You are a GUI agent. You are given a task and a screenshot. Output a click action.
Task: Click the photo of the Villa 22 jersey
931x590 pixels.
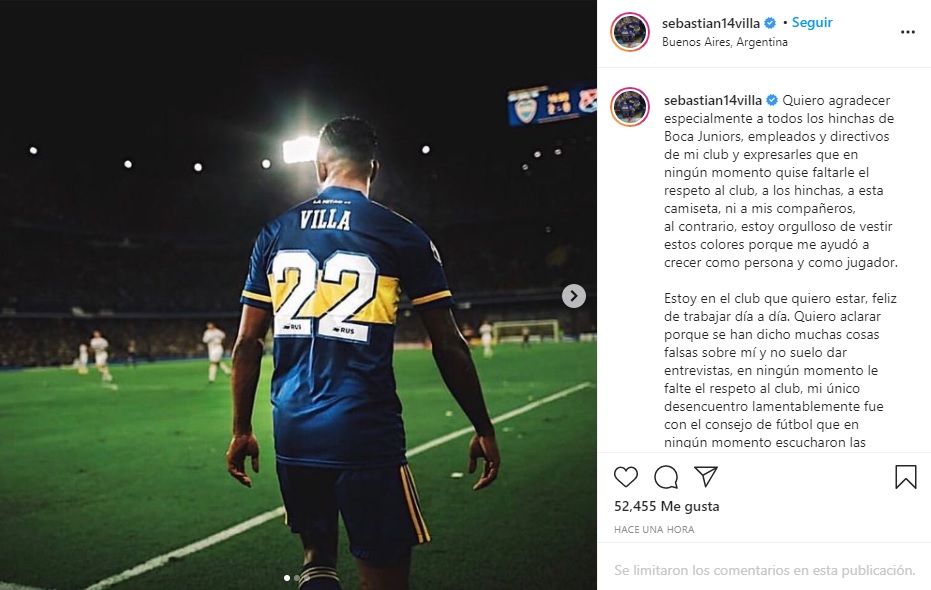point(298,295)
